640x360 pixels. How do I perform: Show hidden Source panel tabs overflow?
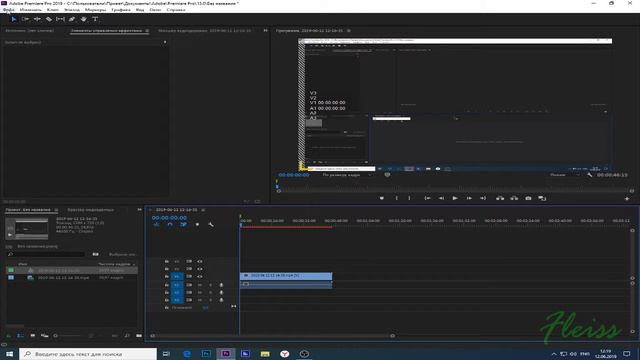pyautogui.click(x=266, y=30)
